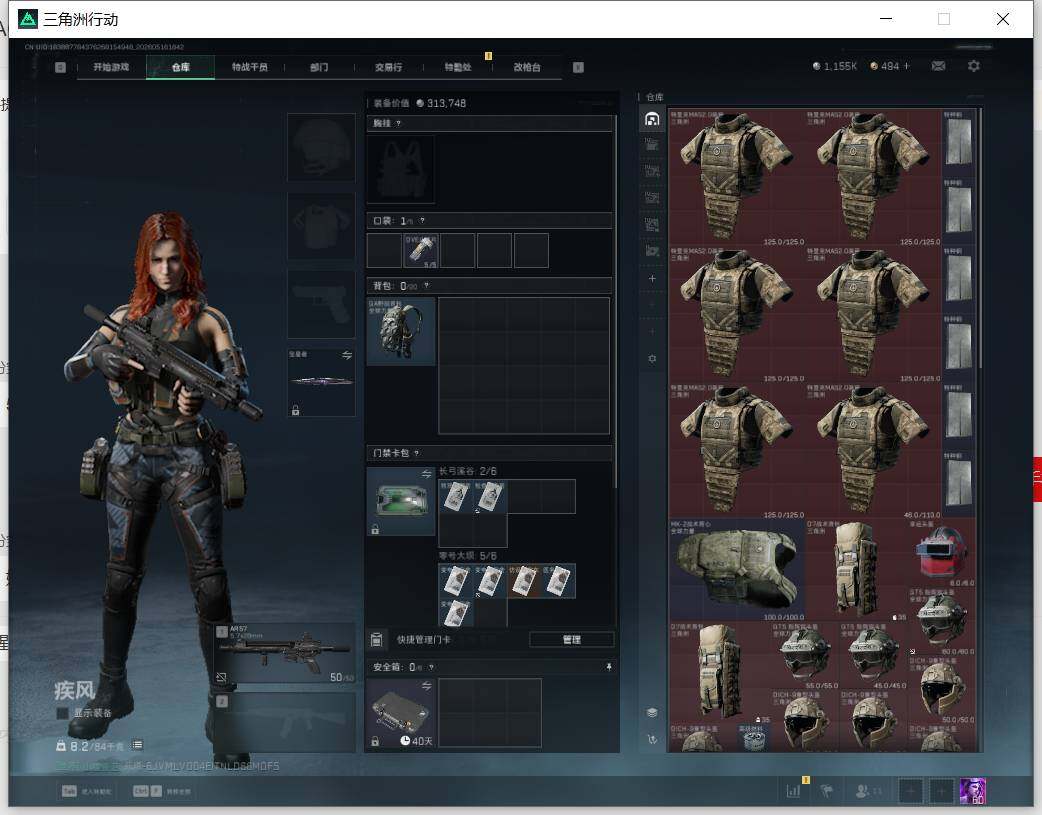1042x815 pixels.
Task: Click the auto-sort icon at sidebar bottom
Action: tap(652, 739)
